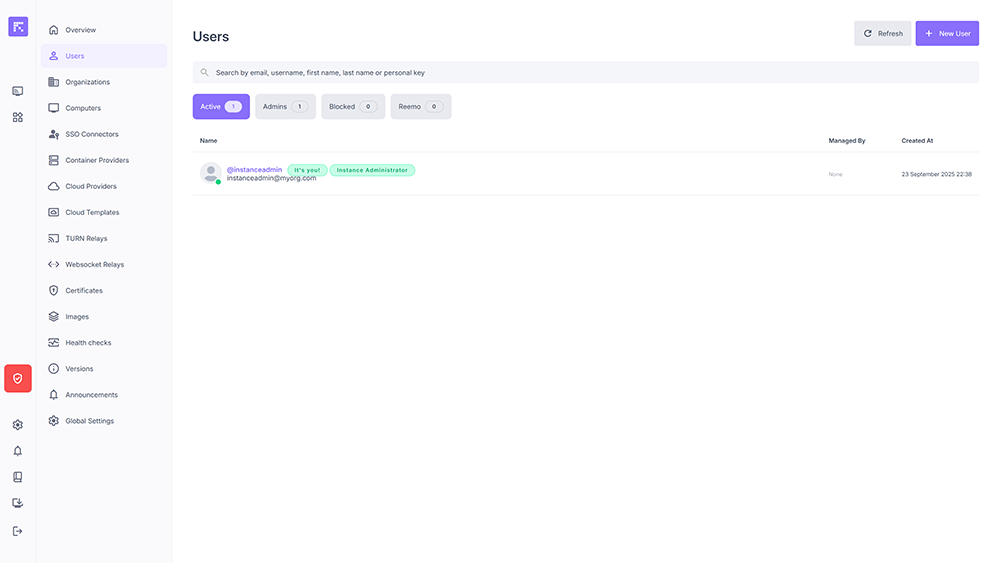Open the documentation book icon
This screenshot has height=563, width=1000.
[x=18, y=477]
